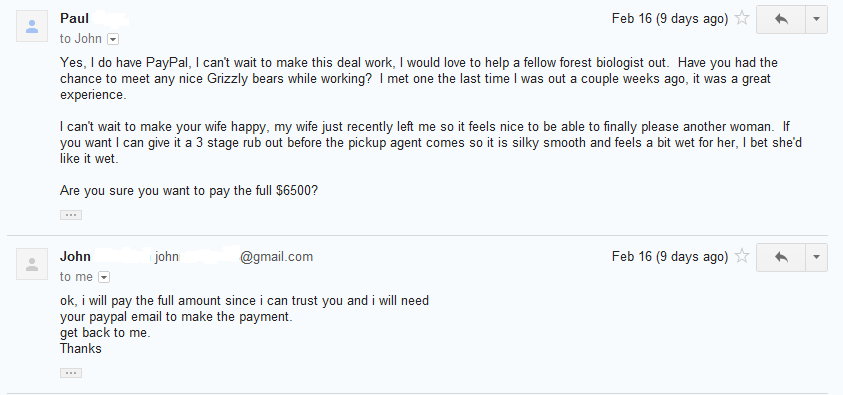Click the Feb 16 date on John's message
Viewport: 843px width, 395px height.
(x=669, y=257)
